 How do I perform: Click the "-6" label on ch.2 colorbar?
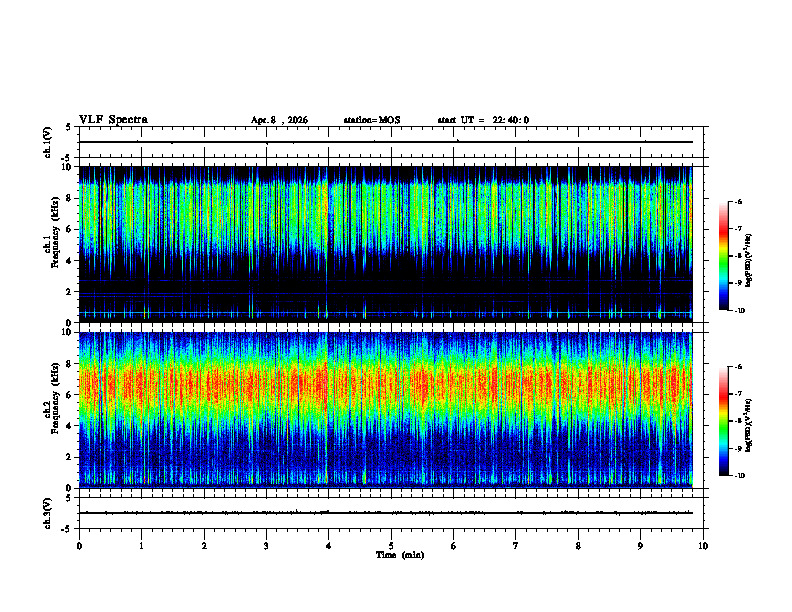click(x=738, y=367)
